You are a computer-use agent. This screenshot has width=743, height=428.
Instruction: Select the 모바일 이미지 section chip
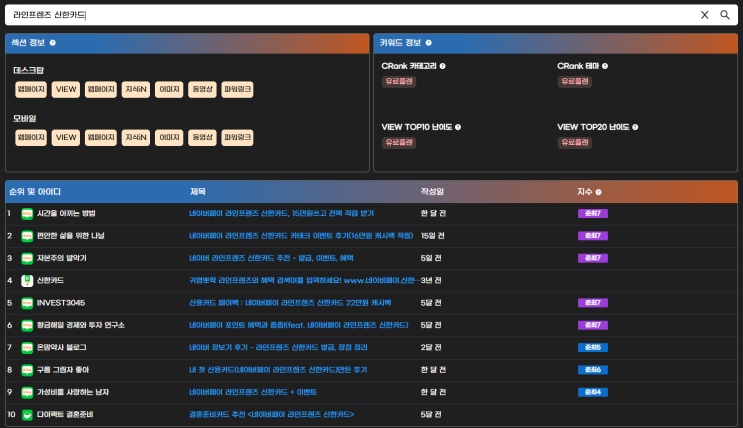(x=169, y=137)
